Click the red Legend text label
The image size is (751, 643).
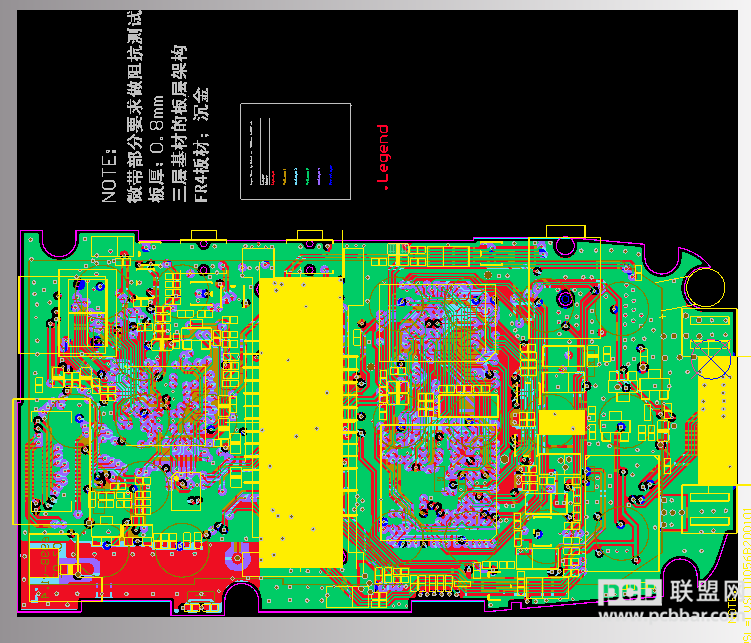point(383,157)
